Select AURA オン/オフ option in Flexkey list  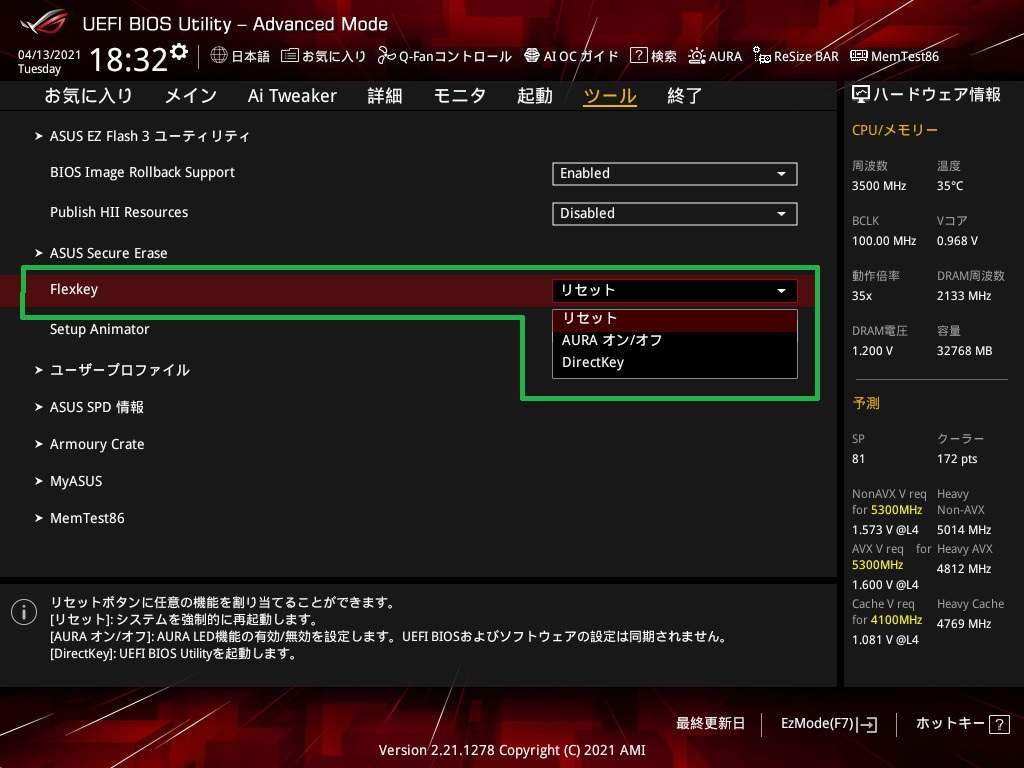[675, 340]
